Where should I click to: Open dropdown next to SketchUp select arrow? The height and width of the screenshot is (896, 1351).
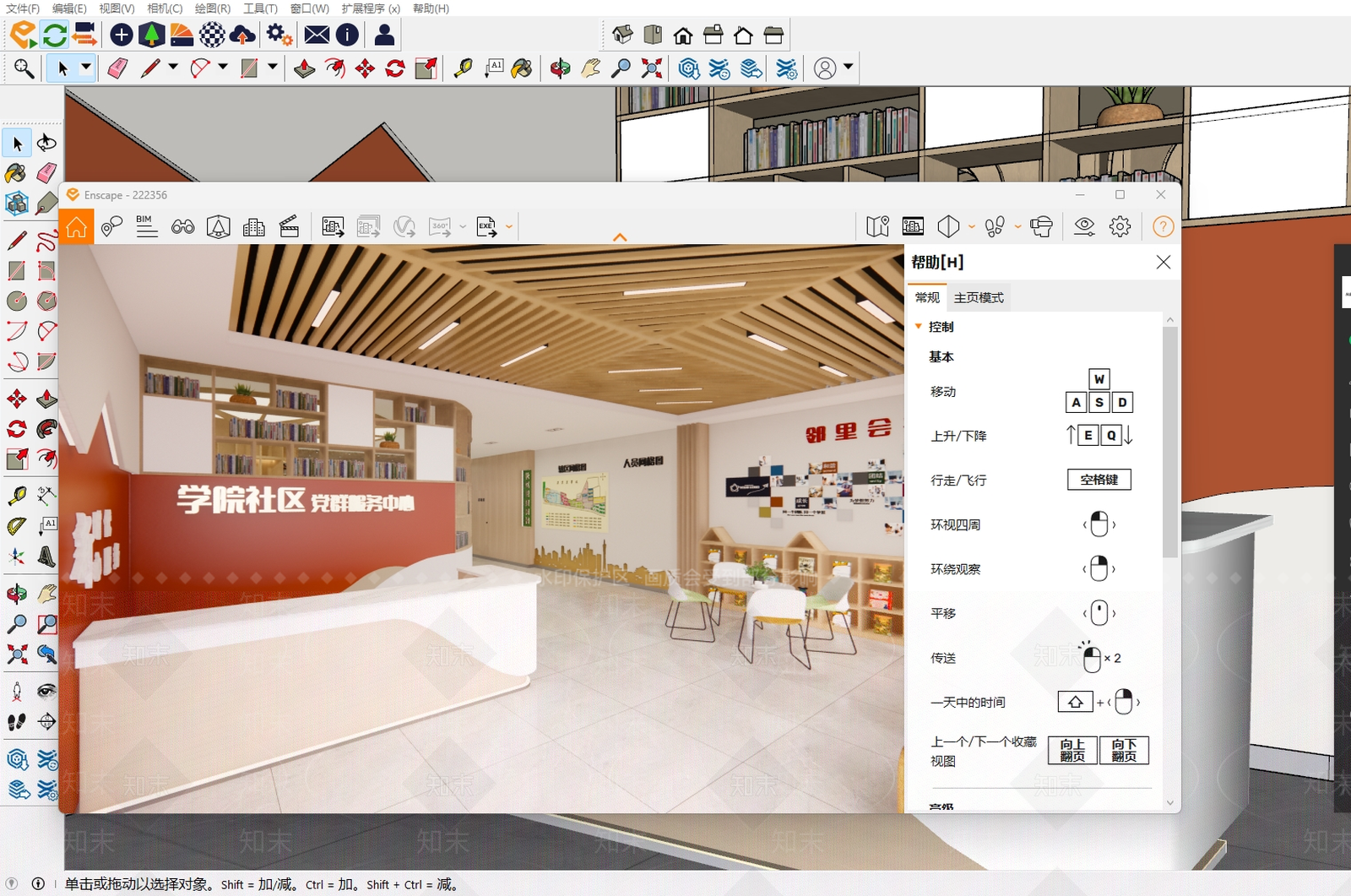click(86, 67)
